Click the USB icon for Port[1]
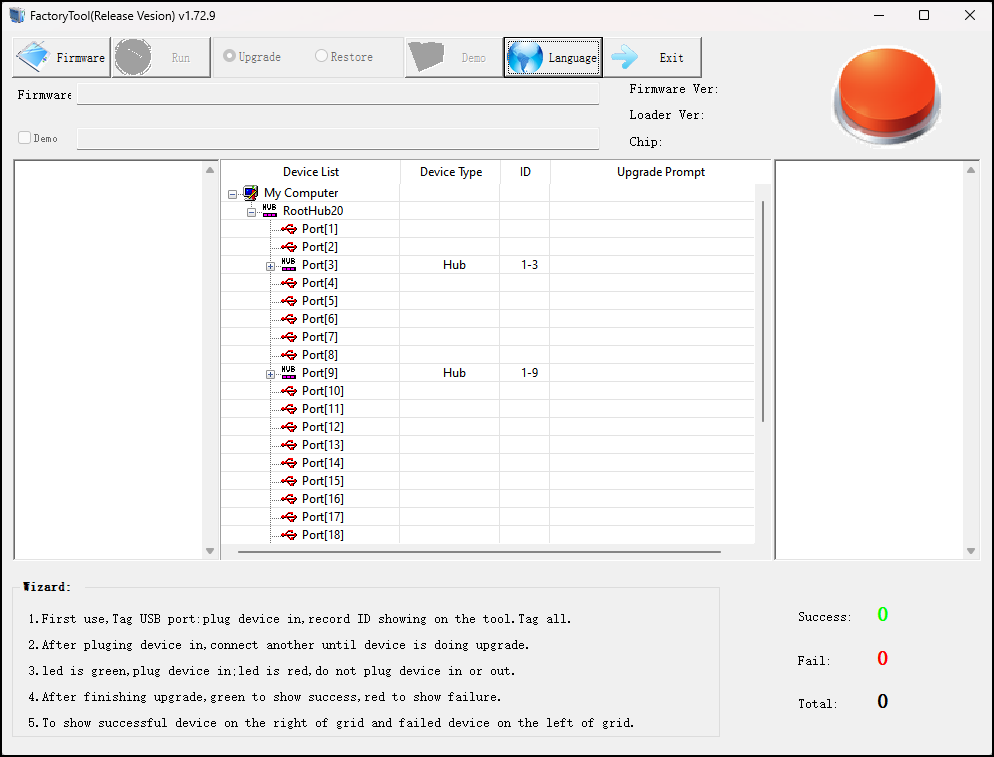Image resolution: width=994 pixels, height=757 pixels. [289, 229]
